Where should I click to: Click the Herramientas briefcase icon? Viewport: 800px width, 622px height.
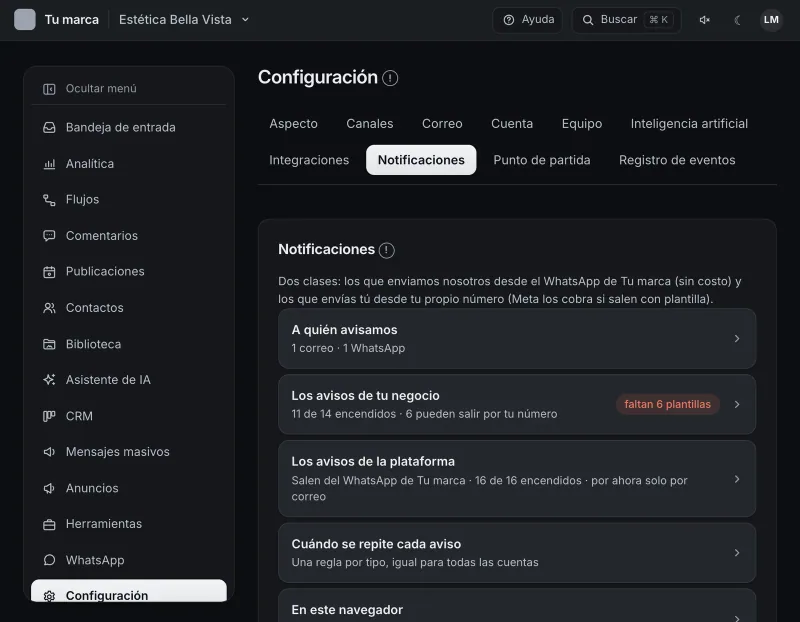49,525
